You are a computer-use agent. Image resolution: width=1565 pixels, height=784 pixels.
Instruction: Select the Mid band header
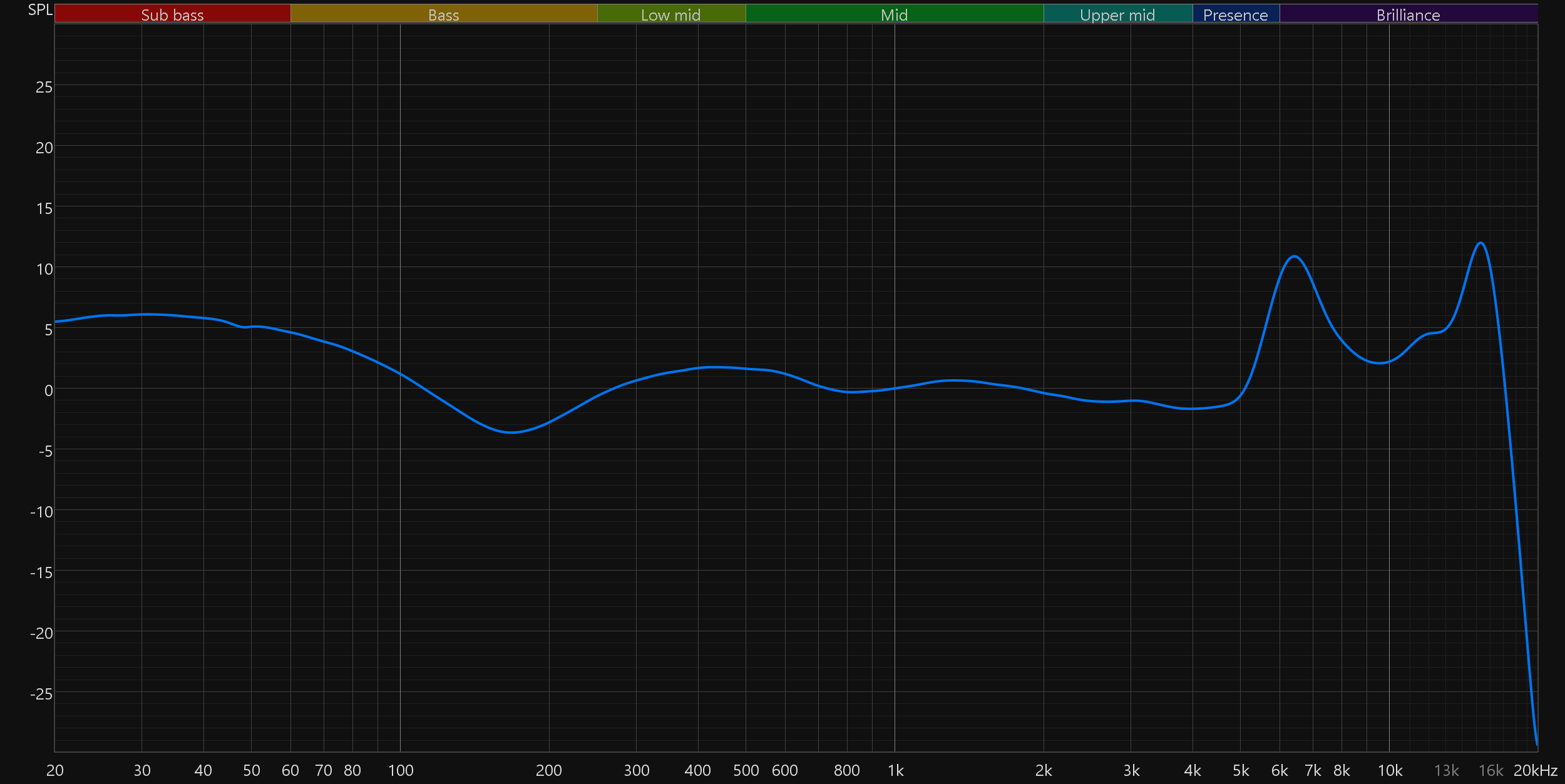pyautogui.click(x=894, y=14)
